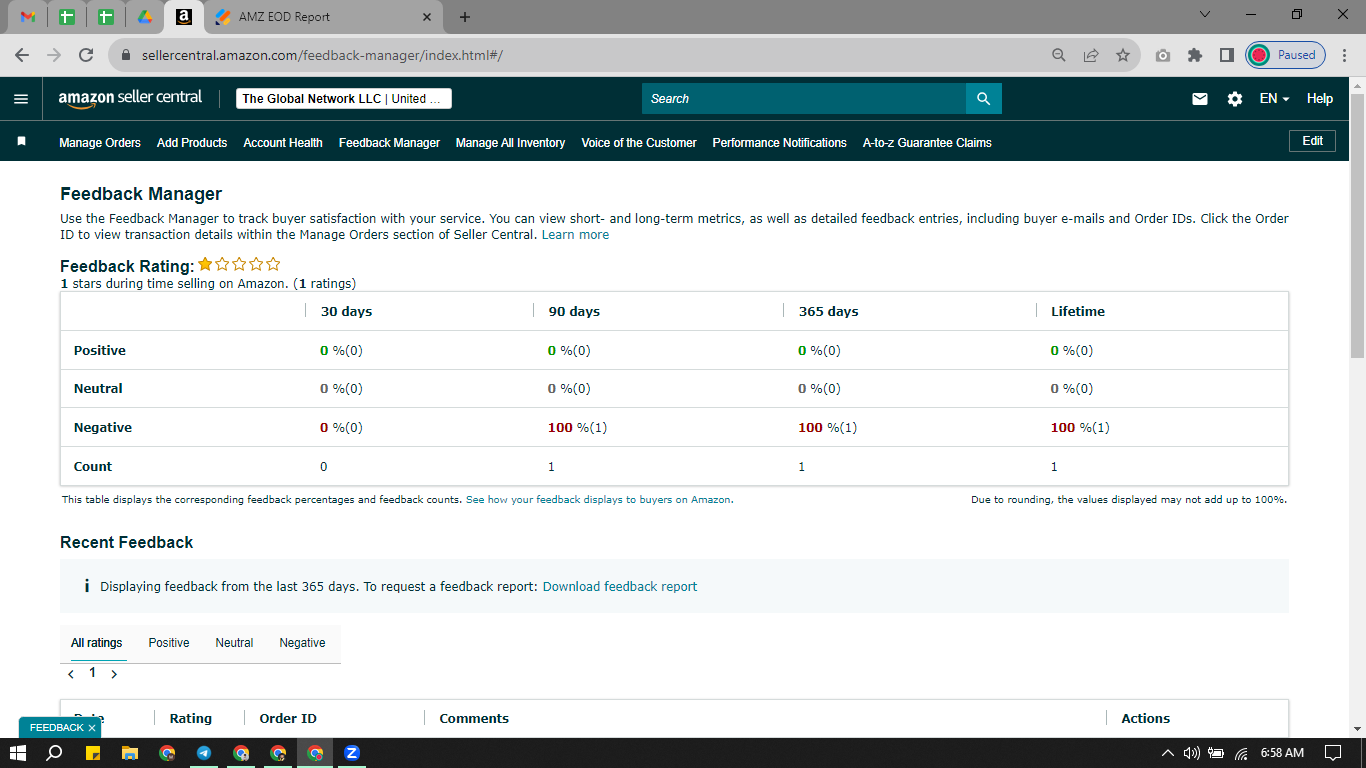The width and height of the screenshot is (1366, 768).
Task: Share this page from the address bar
Action: click(1091, 55)
